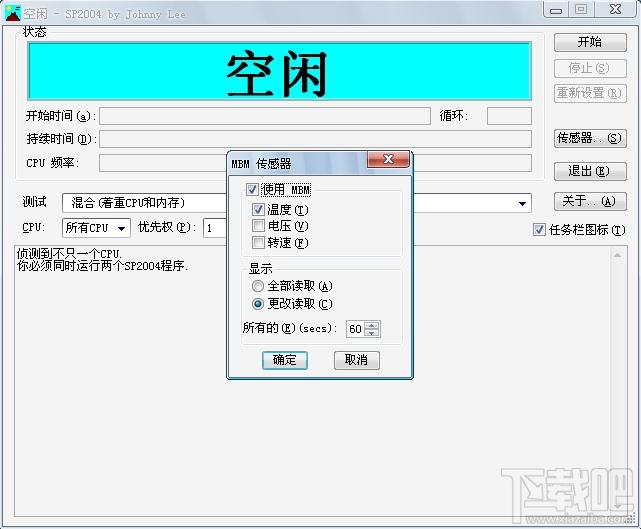This screenshot has height=529, width=641.
Task: Click the 持续时间 field
Action: coord(315,139)
